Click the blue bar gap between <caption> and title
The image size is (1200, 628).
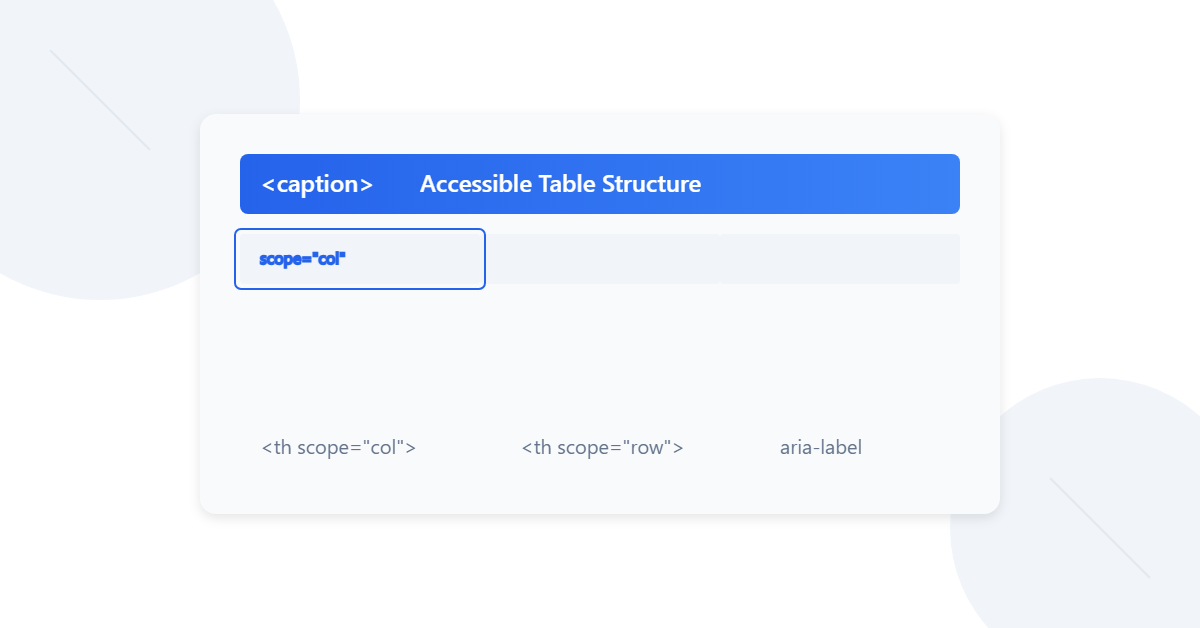point(397,184)
